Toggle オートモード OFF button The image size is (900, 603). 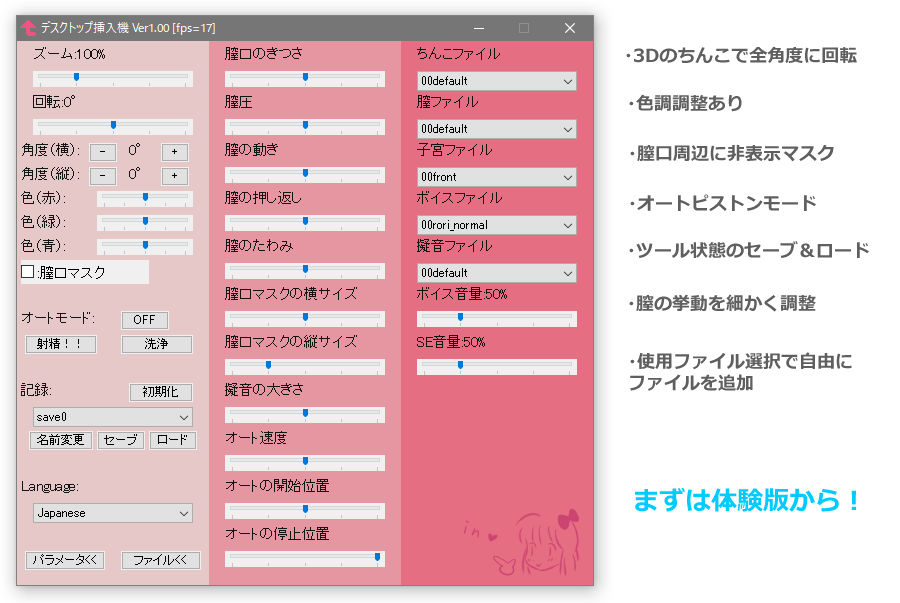click(x=145, y=320)
